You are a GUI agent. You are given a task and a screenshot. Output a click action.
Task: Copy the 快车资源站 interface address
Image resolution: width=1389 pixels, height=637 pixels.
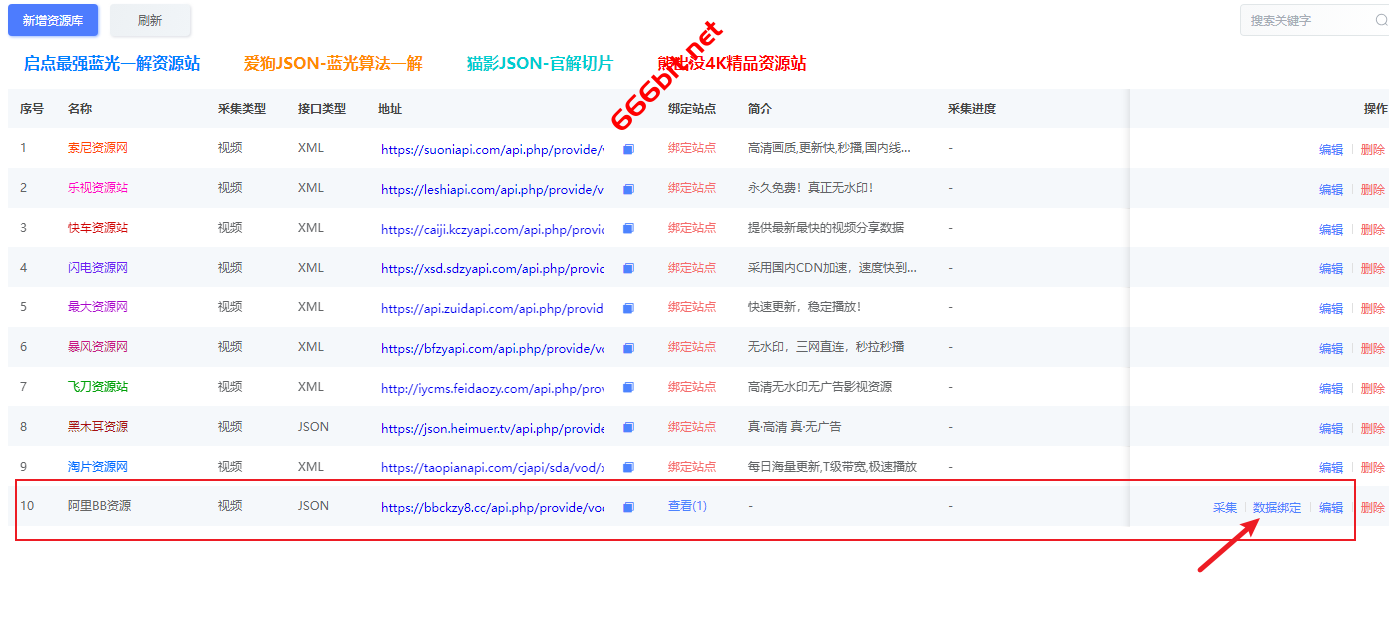(628, 228)
